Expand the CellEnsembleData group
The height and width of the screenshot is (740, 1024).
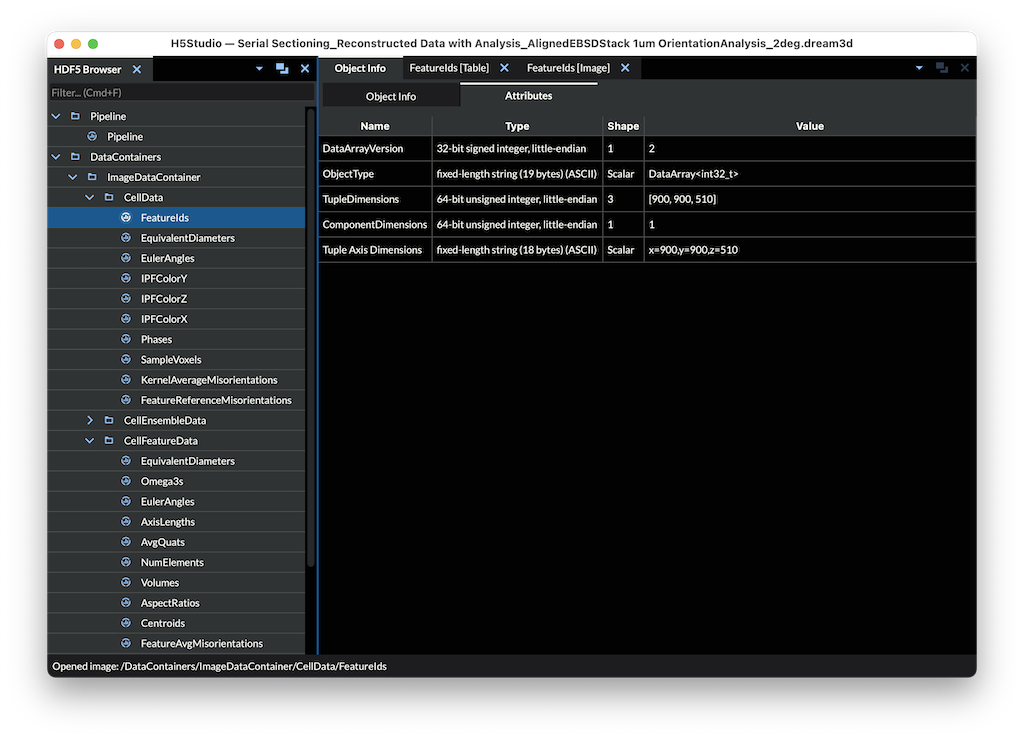click(x=89, y=421)
